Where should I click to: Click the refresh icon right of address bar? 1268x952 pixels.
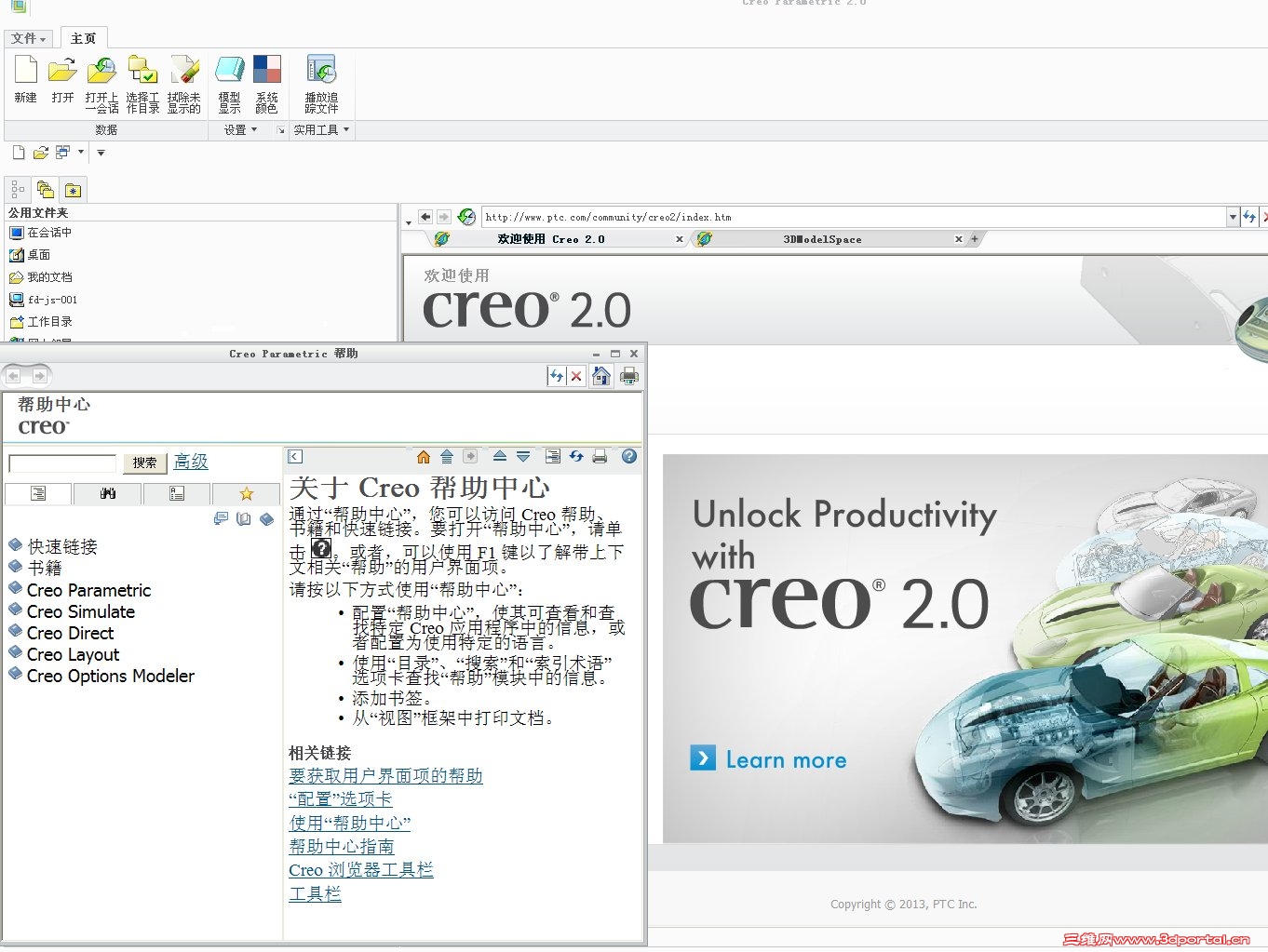(1249, 217)
